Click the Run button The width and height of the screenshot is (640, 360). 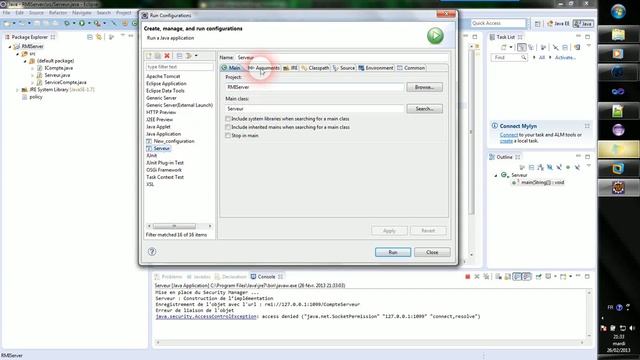tap(393, 252)
